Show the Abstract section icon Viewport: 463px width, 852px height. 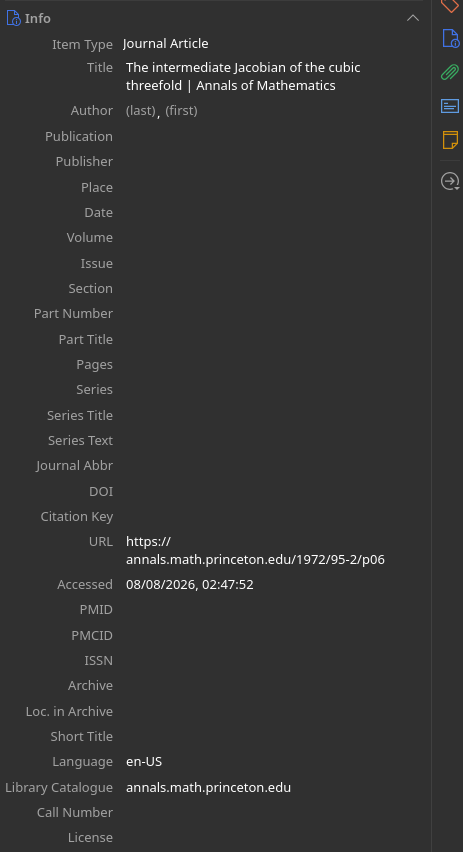(x=450, y=106)
